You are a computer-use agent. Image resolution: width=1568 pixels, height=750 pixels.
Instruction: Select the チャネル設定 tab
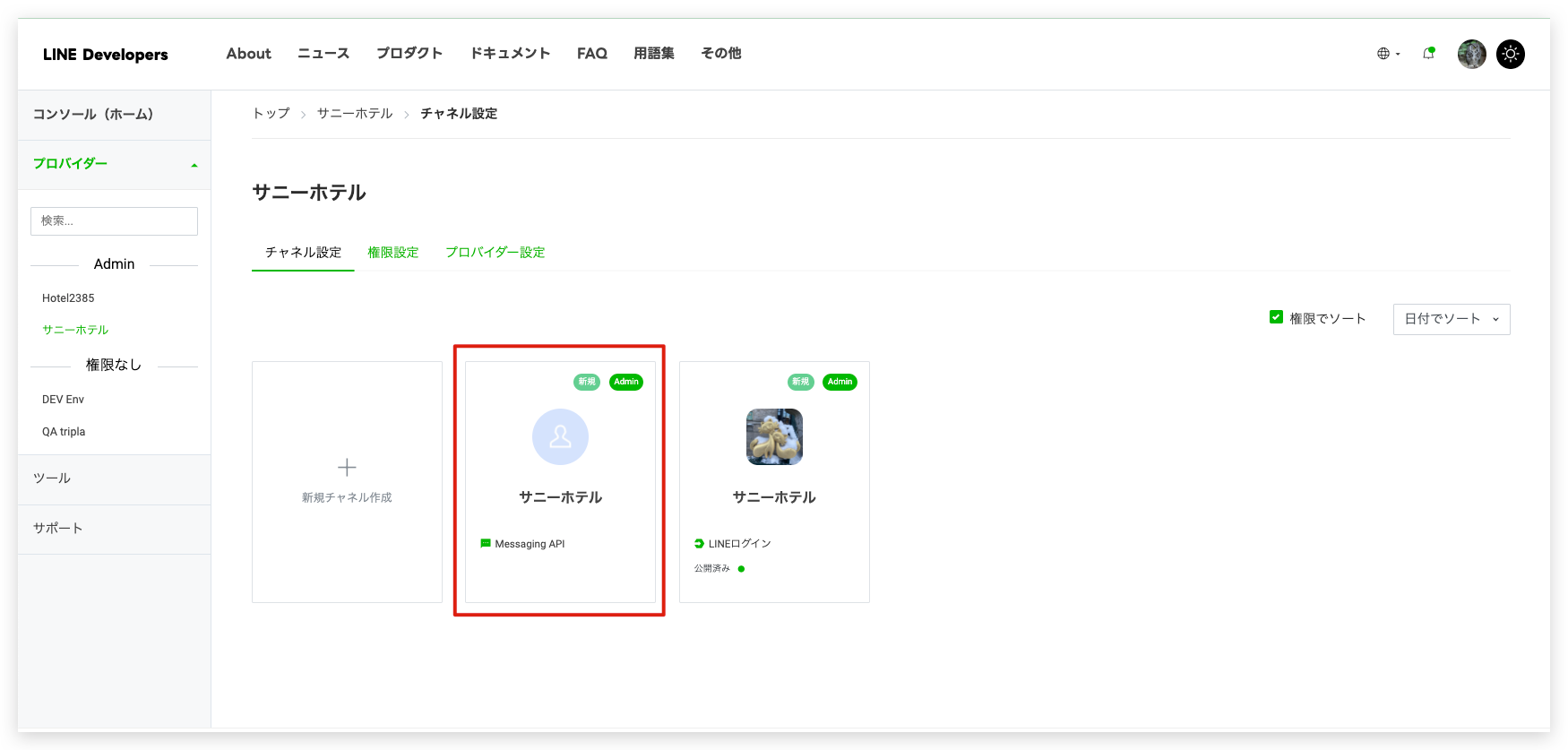tap(303, 253)
